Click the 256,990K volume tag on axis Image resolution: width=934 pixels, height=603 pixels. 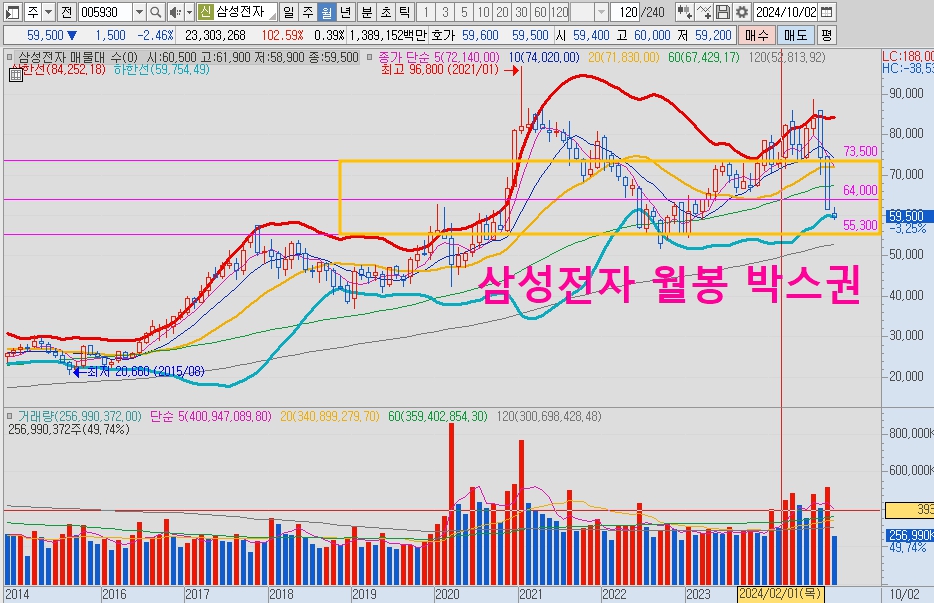click(x=909, y=535)
